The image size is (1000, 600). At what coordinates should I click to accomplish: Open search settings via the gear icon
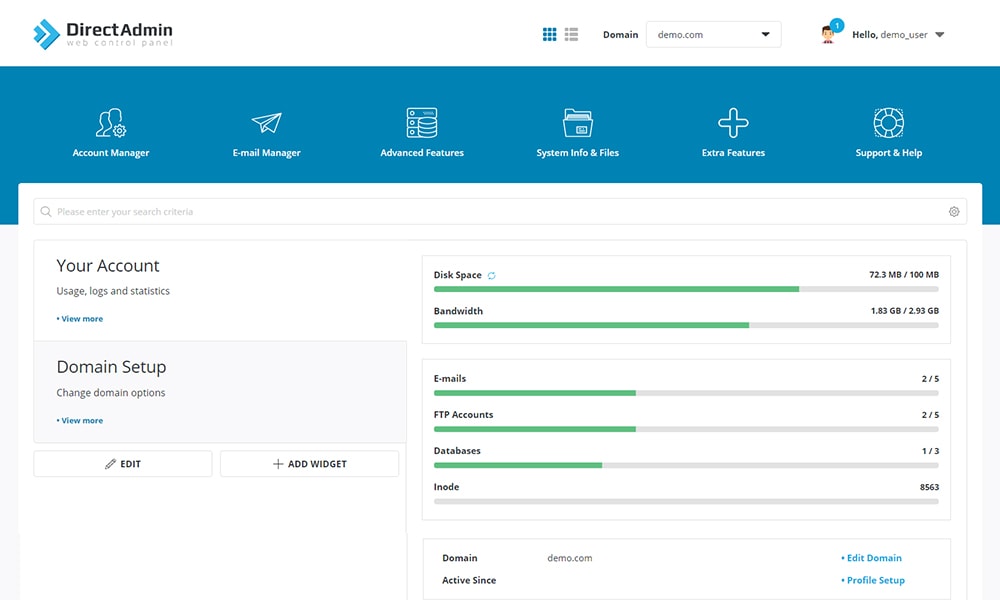click(953, 211)
